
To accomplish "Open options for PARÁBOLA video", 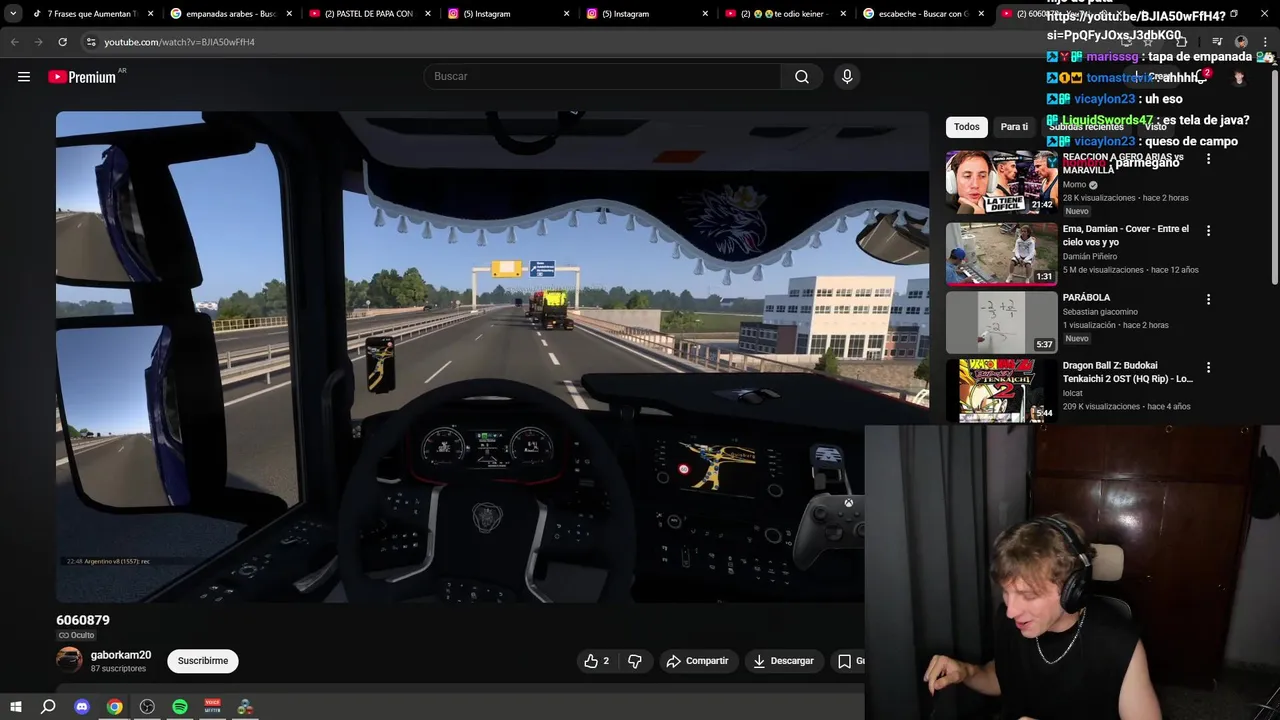I will (1208, 299).
